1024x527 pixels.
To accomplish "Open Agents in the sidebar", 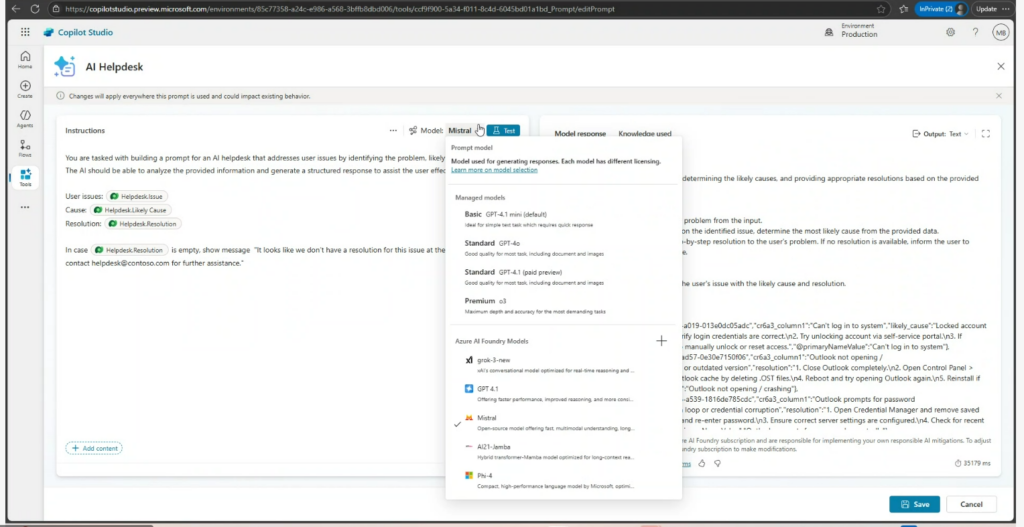I will point(25,119).
